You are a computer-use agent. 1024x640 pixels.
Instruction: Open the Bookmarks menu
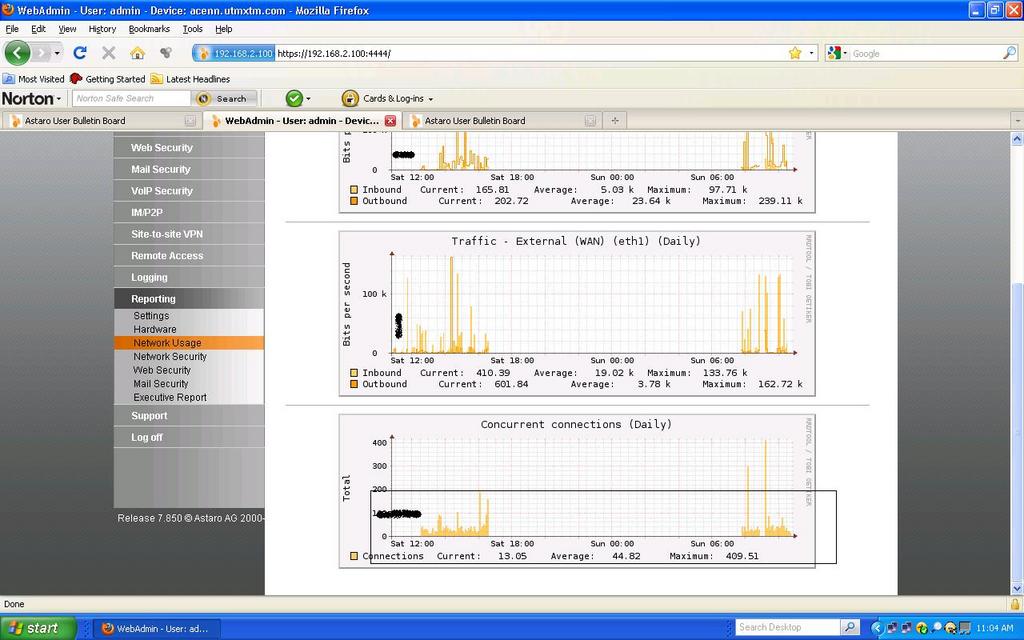pos(149,29)
